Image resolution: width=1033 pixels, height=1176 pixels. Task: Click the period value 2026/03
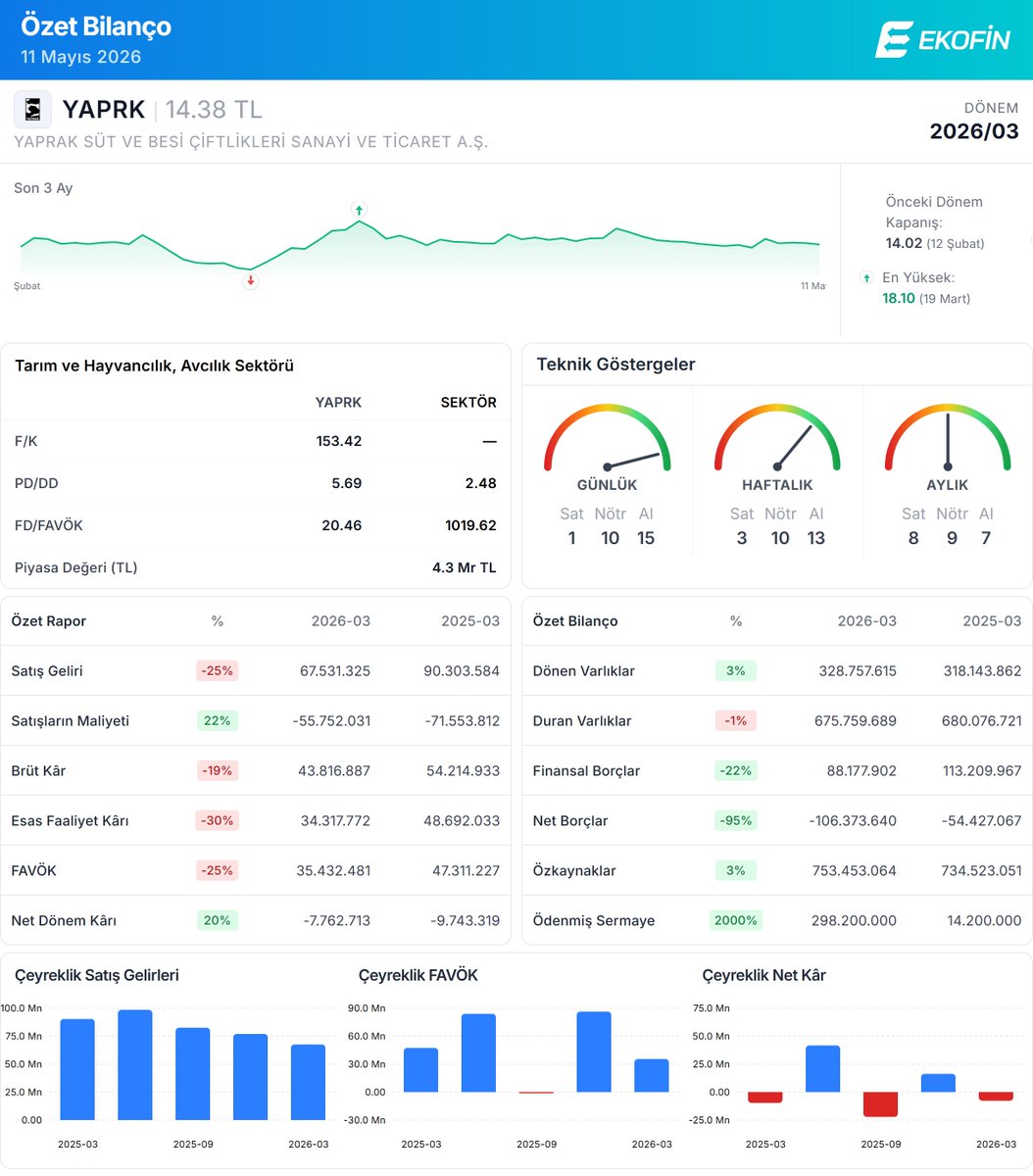pos(974,131)
